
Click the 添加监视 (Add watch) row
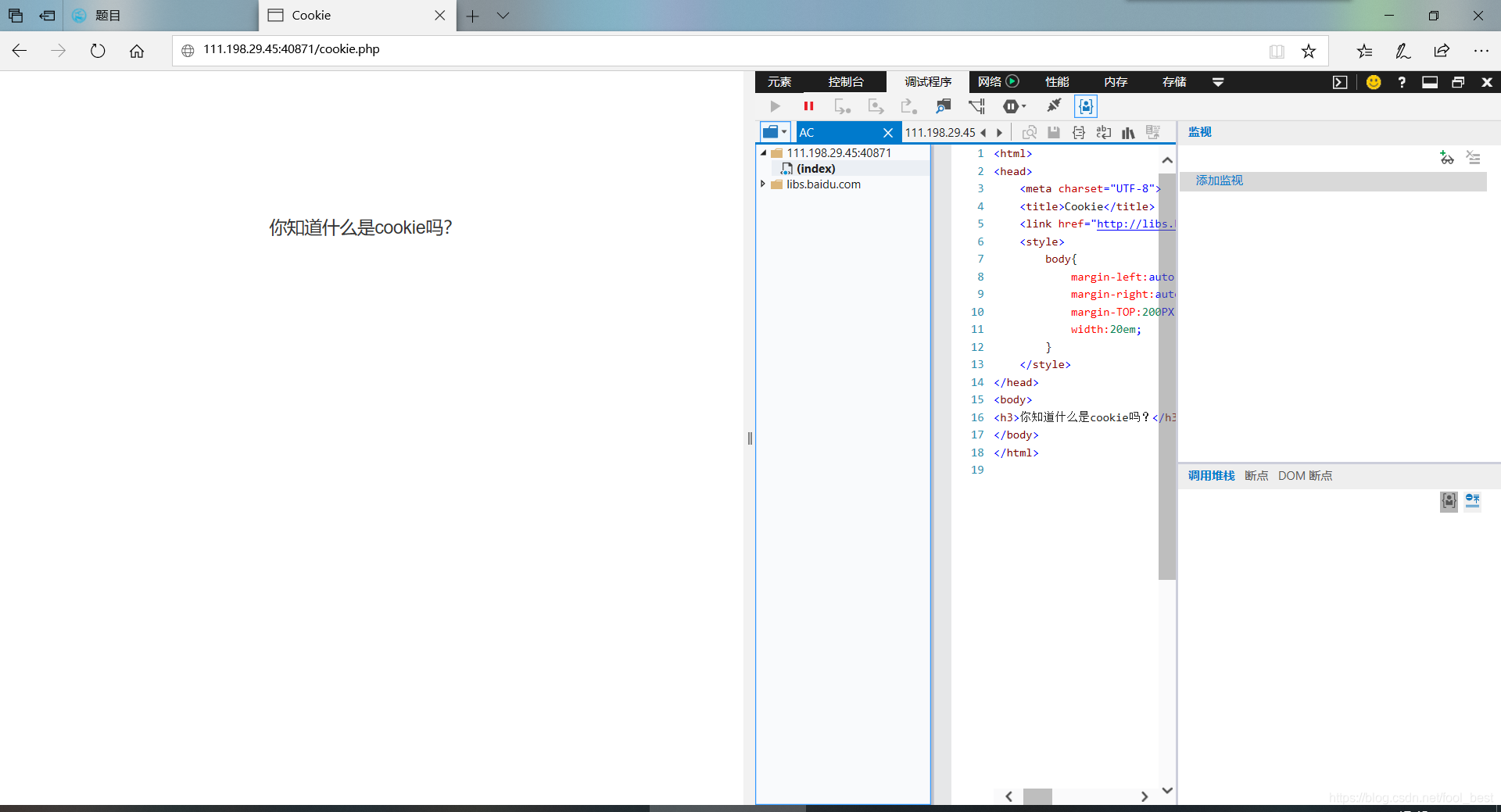[x=1332, y=181]
